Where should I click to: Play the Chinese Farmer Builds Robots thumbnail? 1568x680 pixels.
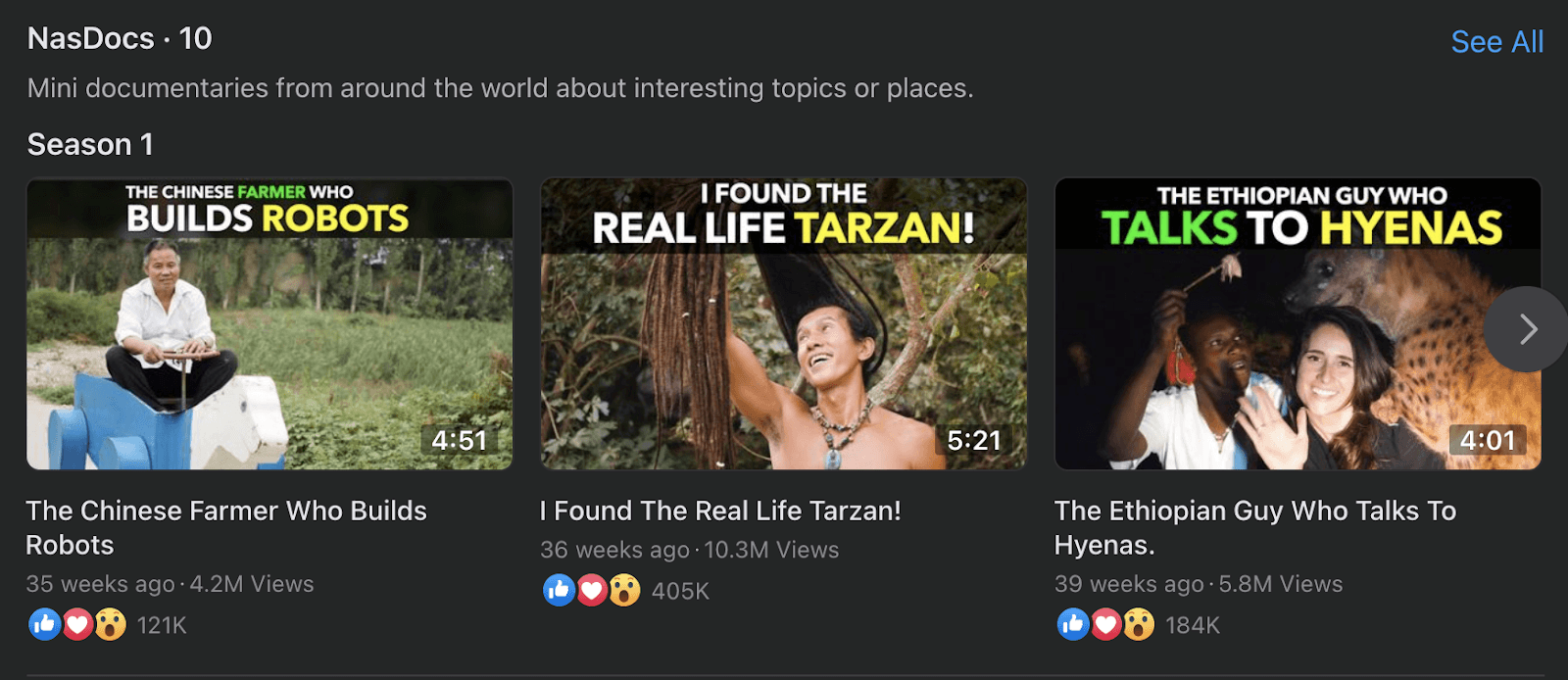(x=269, y=323)
